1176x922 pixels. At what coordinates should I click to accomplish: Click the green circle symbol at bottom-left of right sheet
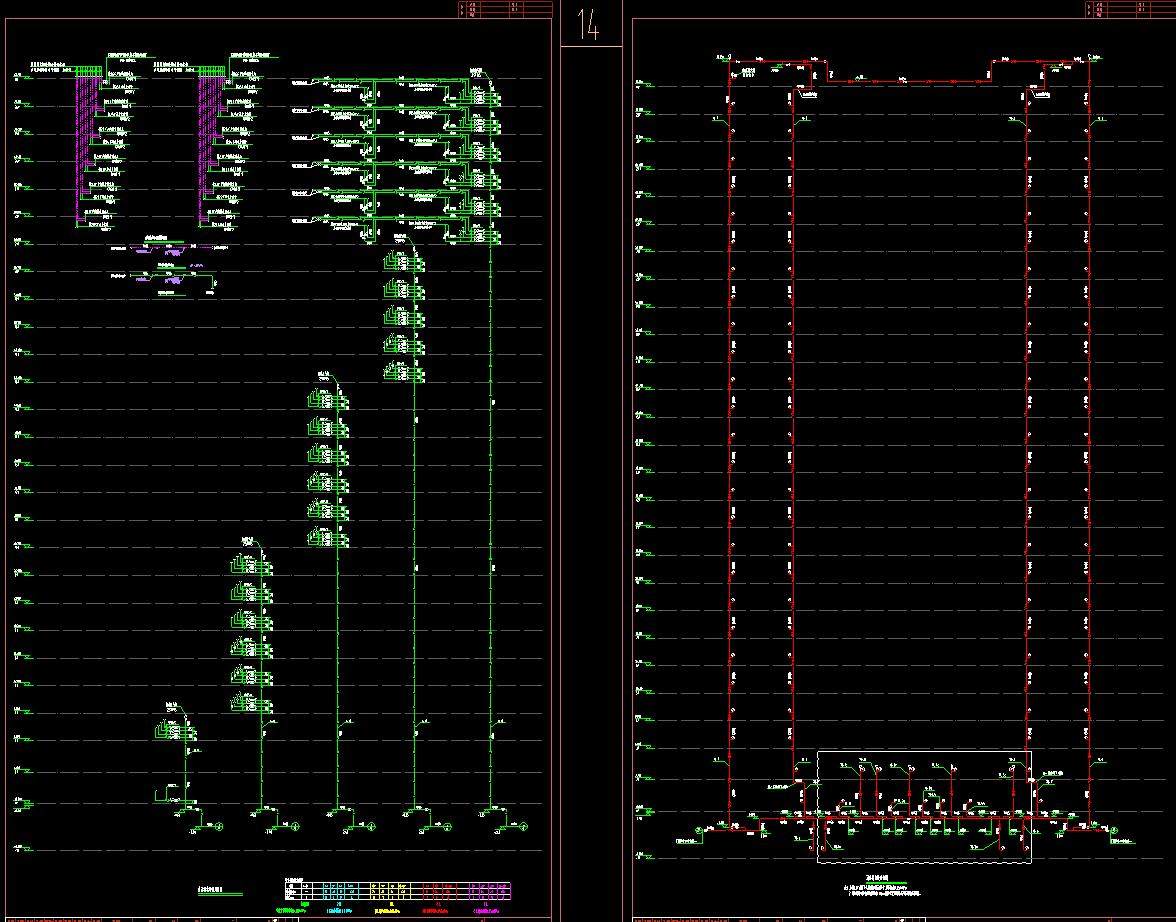point(698,829)
